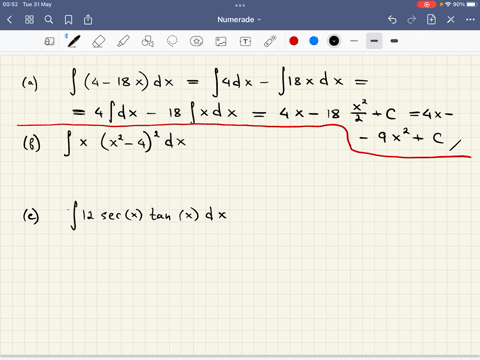Close the editing toolbar with X
Image resolution: width=480 pixels, height=360 pixels.
[451, 20]
